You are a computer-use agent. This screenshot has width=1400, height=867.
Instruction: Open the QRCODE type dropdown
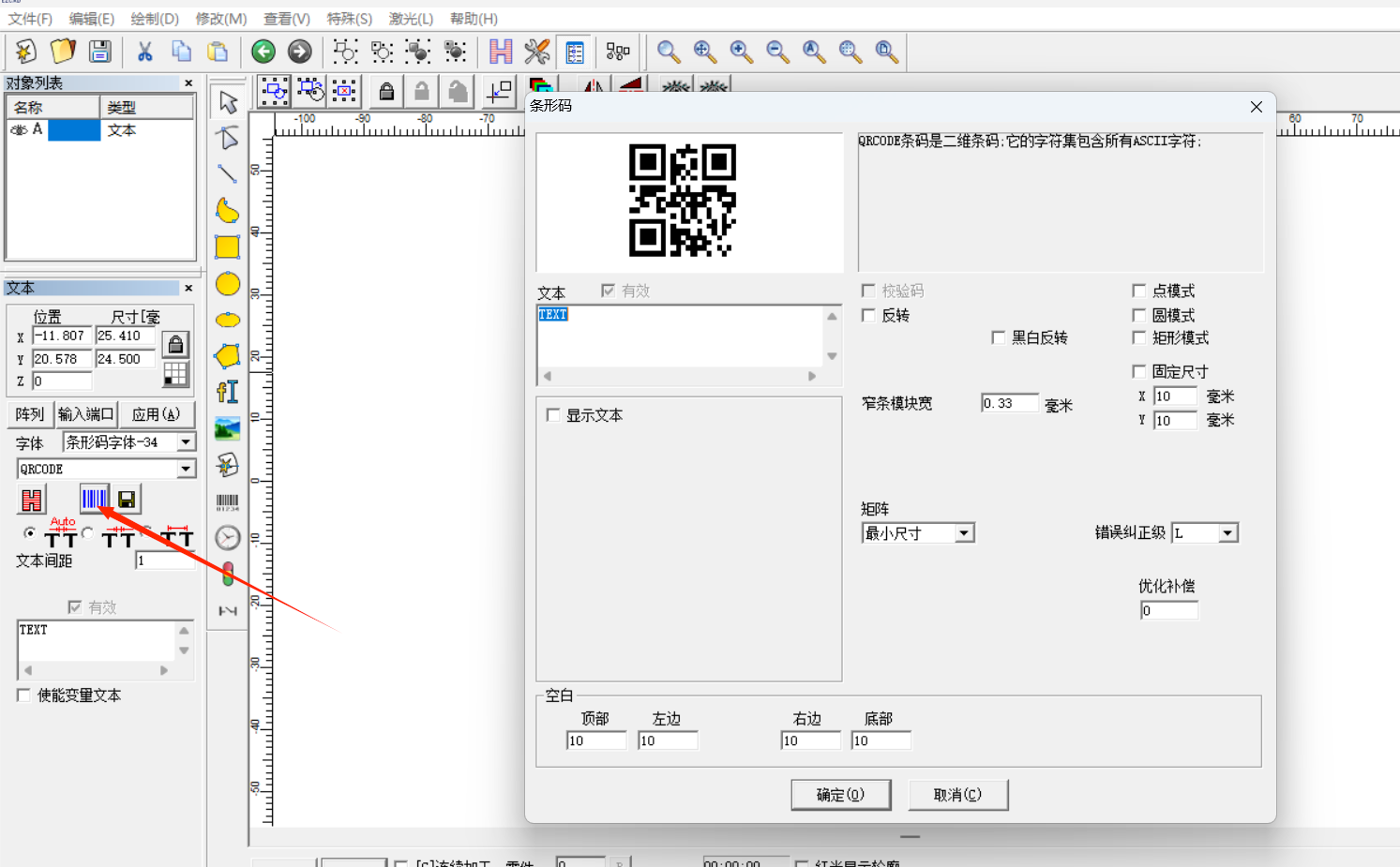click(186, 469)
